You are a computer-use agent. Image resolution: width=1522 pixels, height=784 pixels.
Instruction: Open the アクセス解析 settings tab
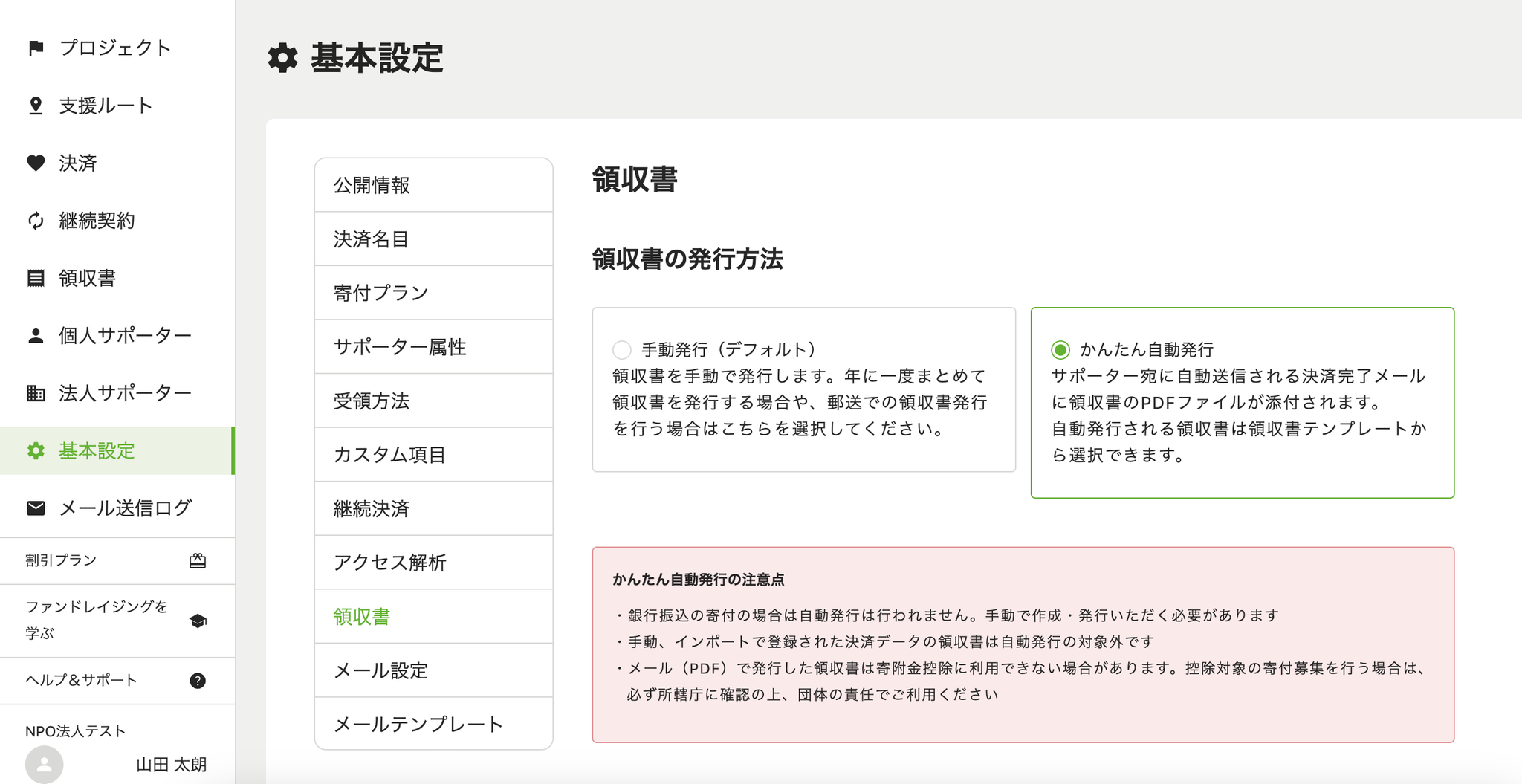[434, 563]
